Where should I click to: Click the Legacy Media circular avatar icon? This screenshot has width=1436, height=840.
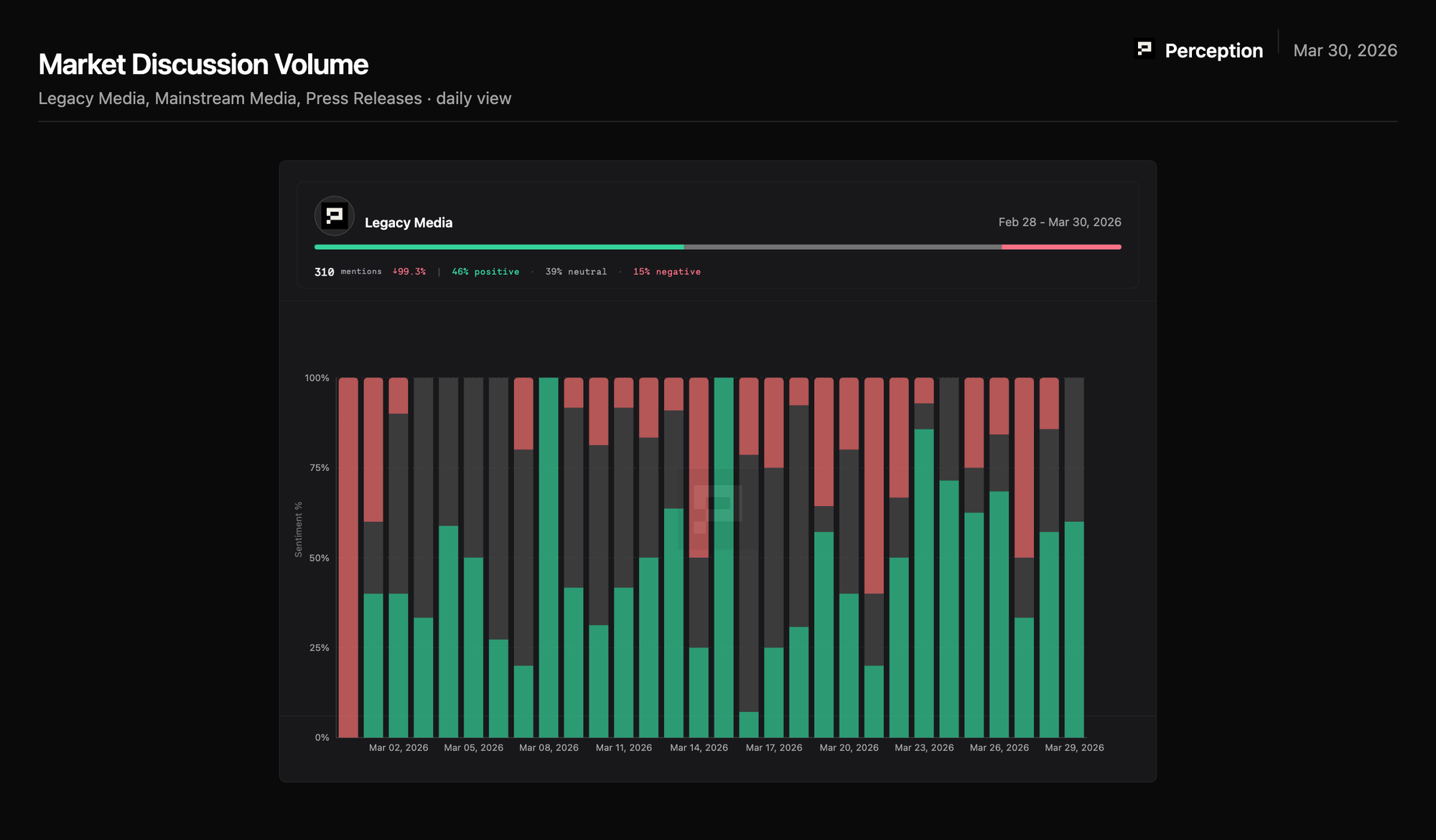(x=334, y=216)
